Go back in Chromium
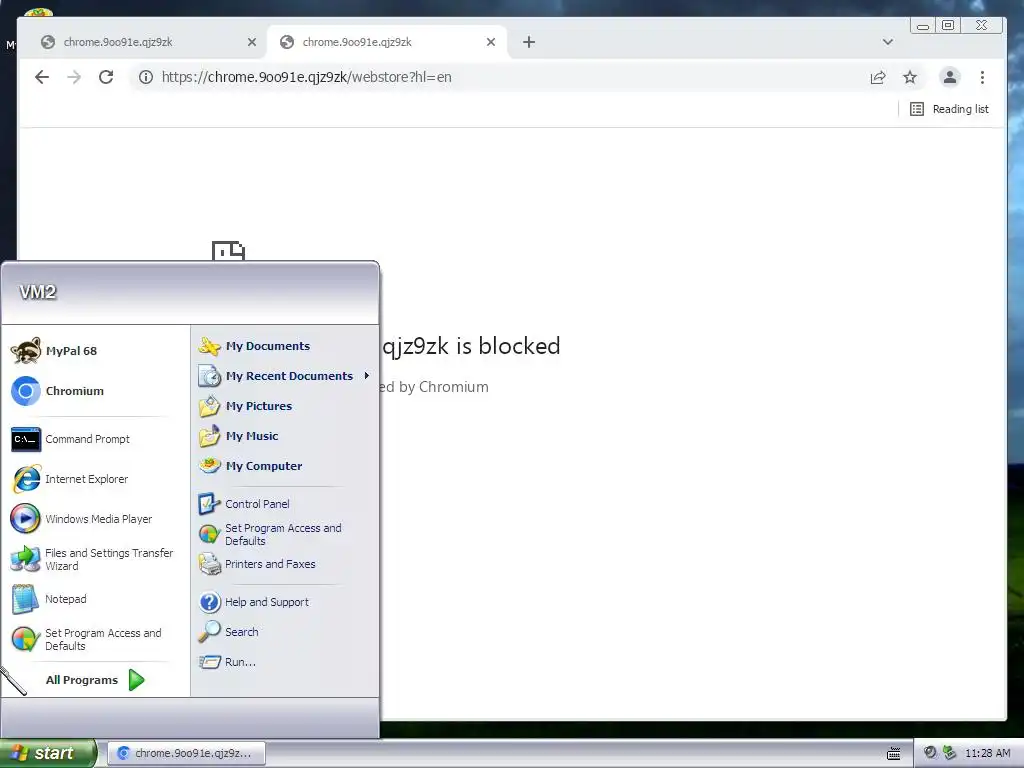The image size is (1024, 768). click(x=42, y=77)
